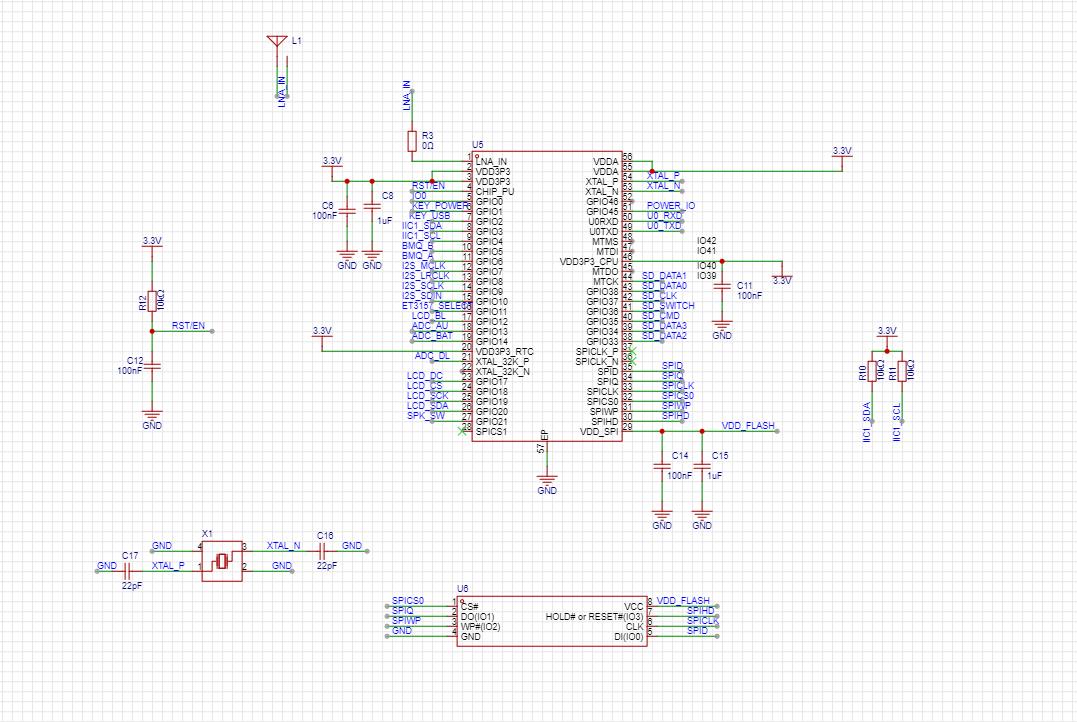Click the LCD_DC net label
The width and height of the screenshot is (1077, 722).
tap(425, 376)
